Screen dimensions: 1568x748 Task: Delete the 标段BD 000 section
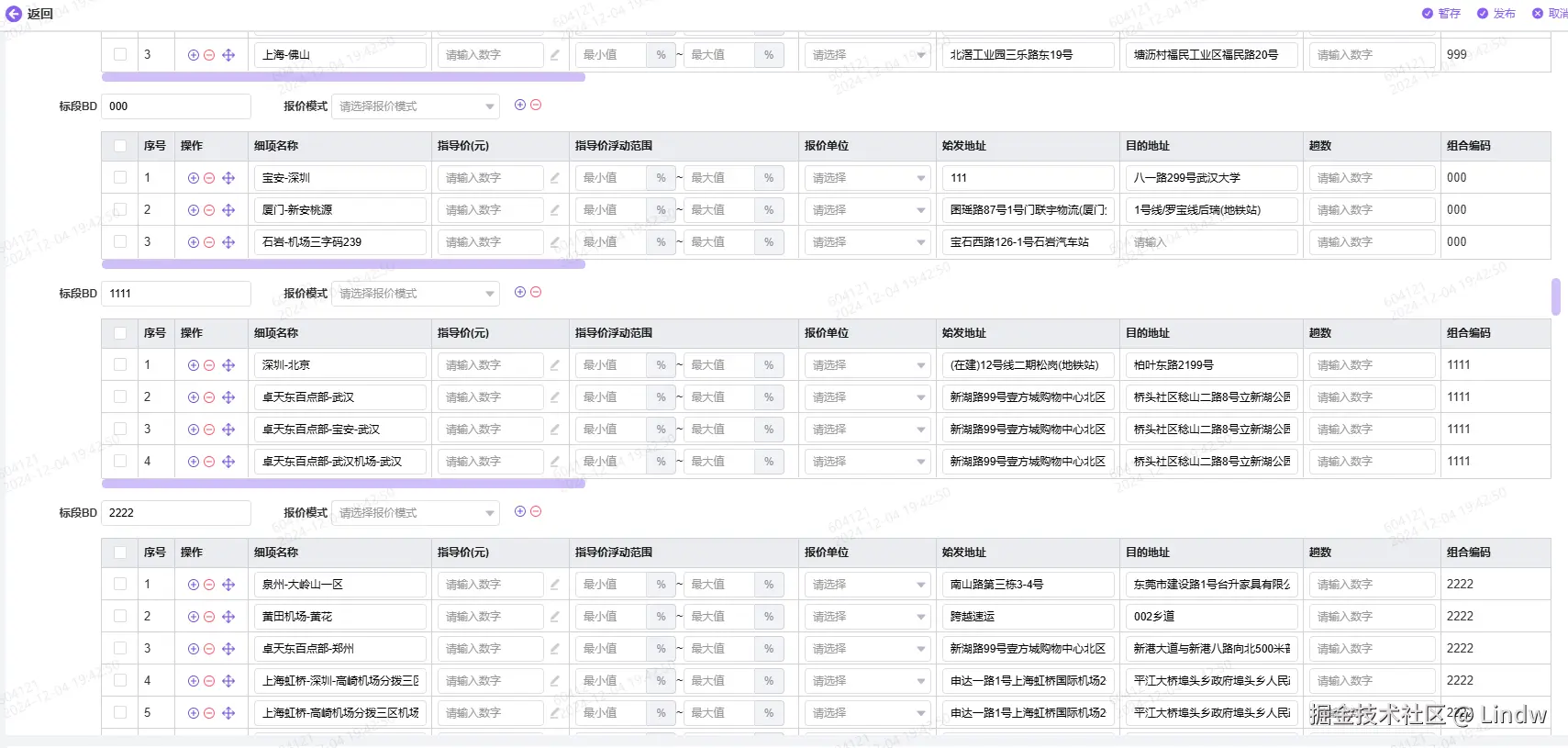point(536,105)
